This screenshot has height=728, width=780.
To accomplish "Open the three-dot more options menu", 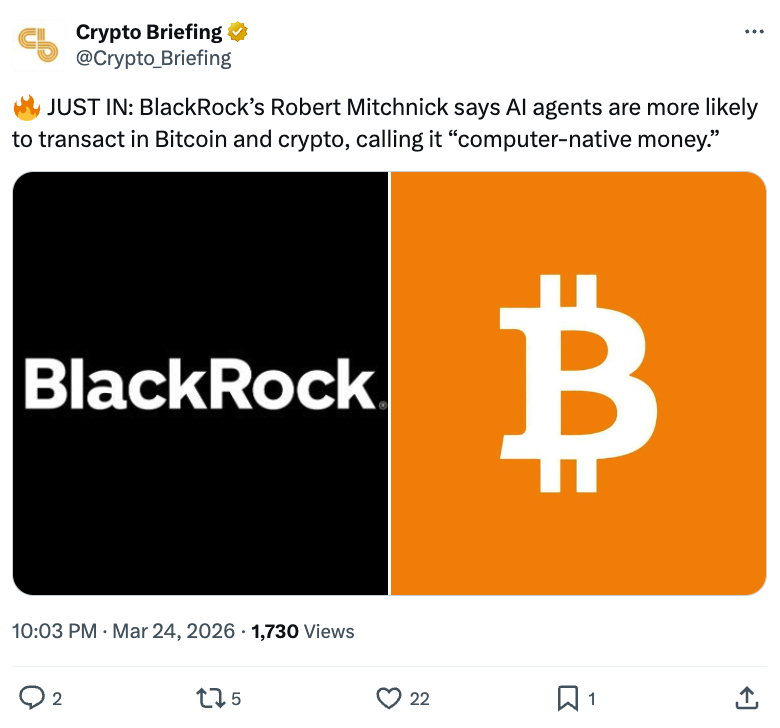I will (x=754, y=32).
